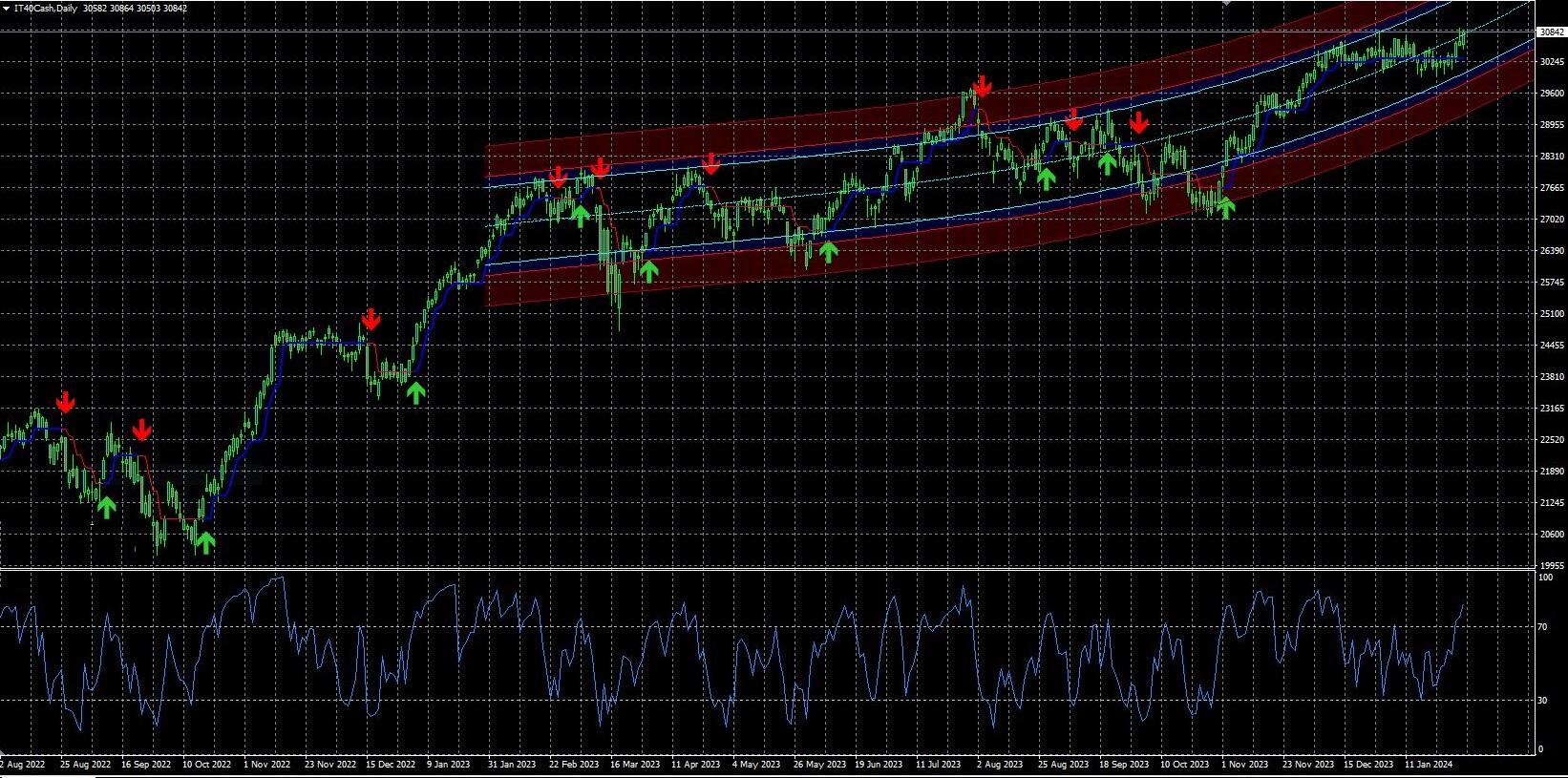Click the 18 Sep 2023 date label

coord(1124,765)
